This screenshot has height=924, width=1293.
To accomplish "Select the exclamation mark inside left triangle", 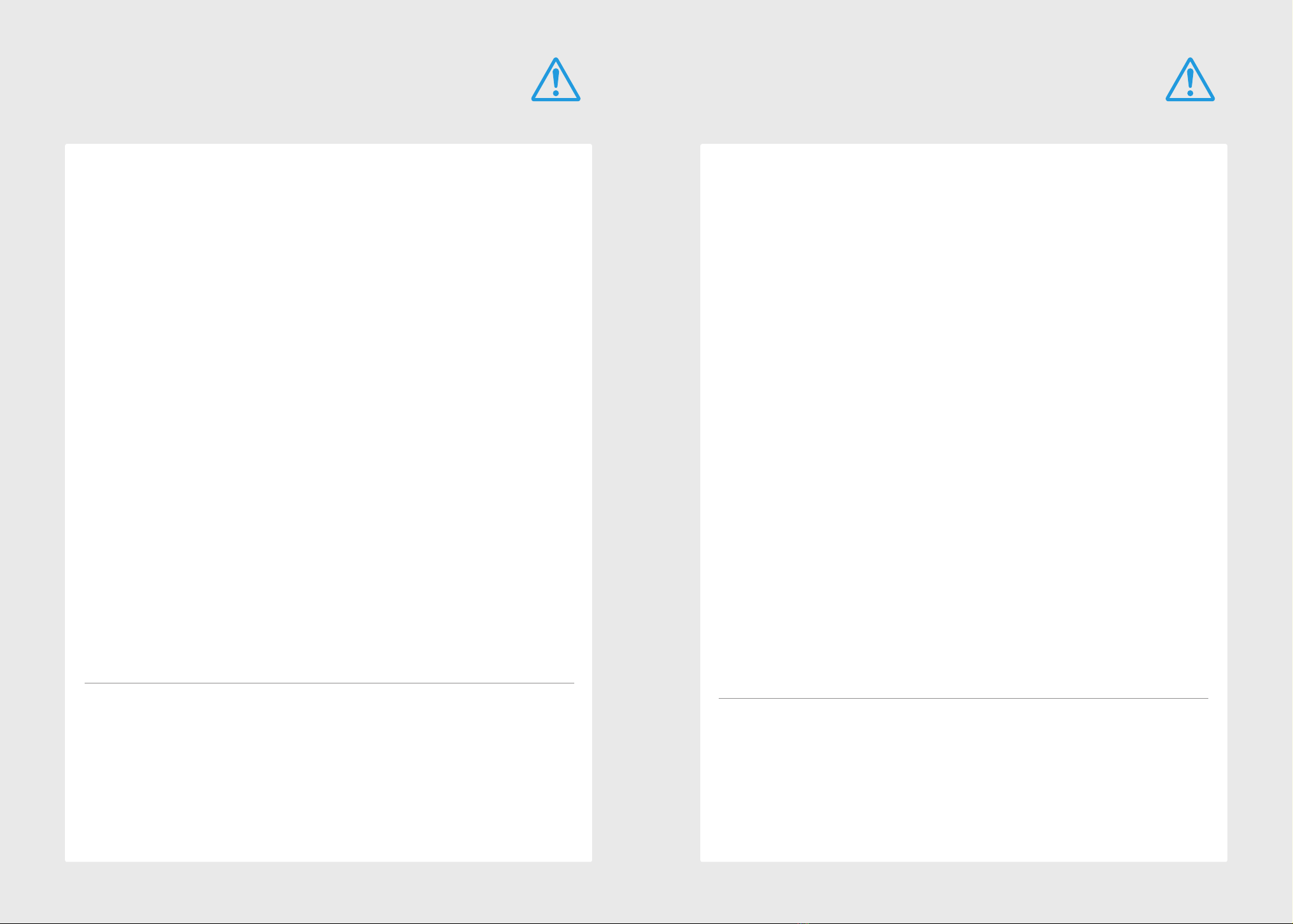I will [x=556, y=82].
